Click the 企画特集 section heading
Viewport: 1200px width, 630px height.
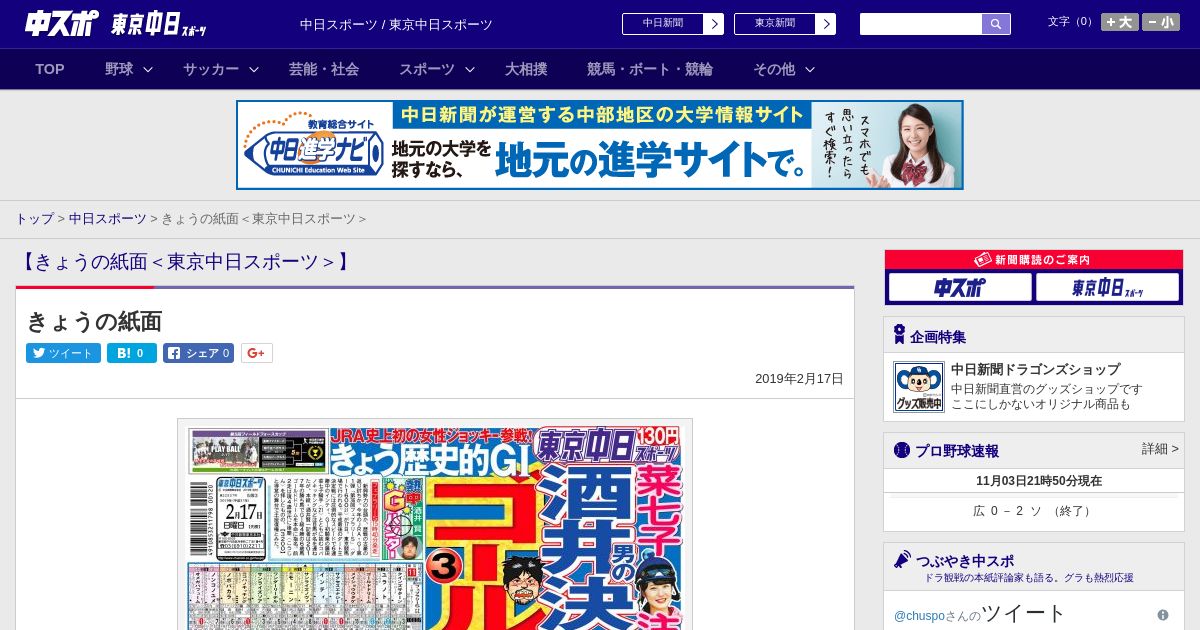[938, 336]
